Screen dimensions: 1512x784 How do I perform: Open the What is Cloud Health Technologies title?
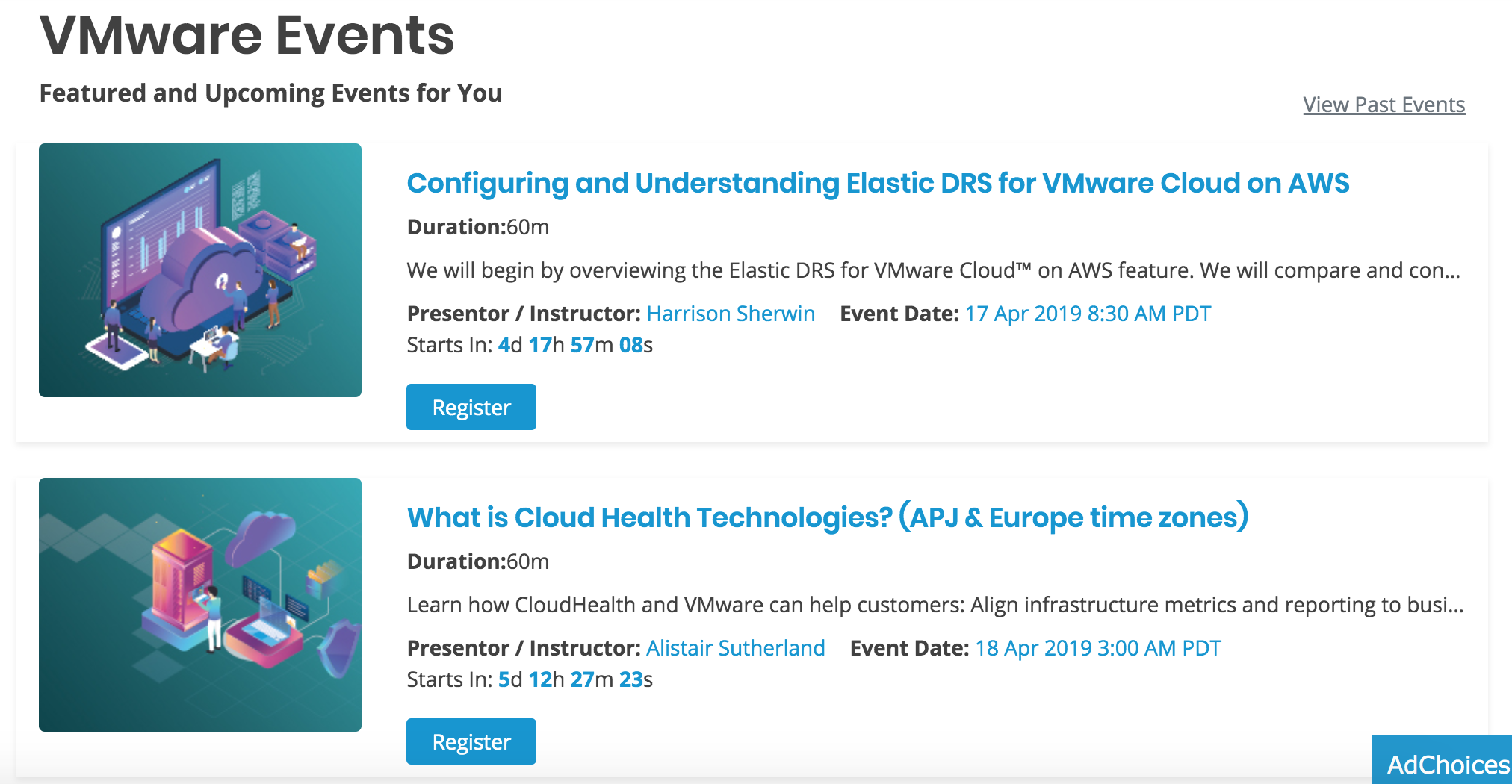pos(827,518)
